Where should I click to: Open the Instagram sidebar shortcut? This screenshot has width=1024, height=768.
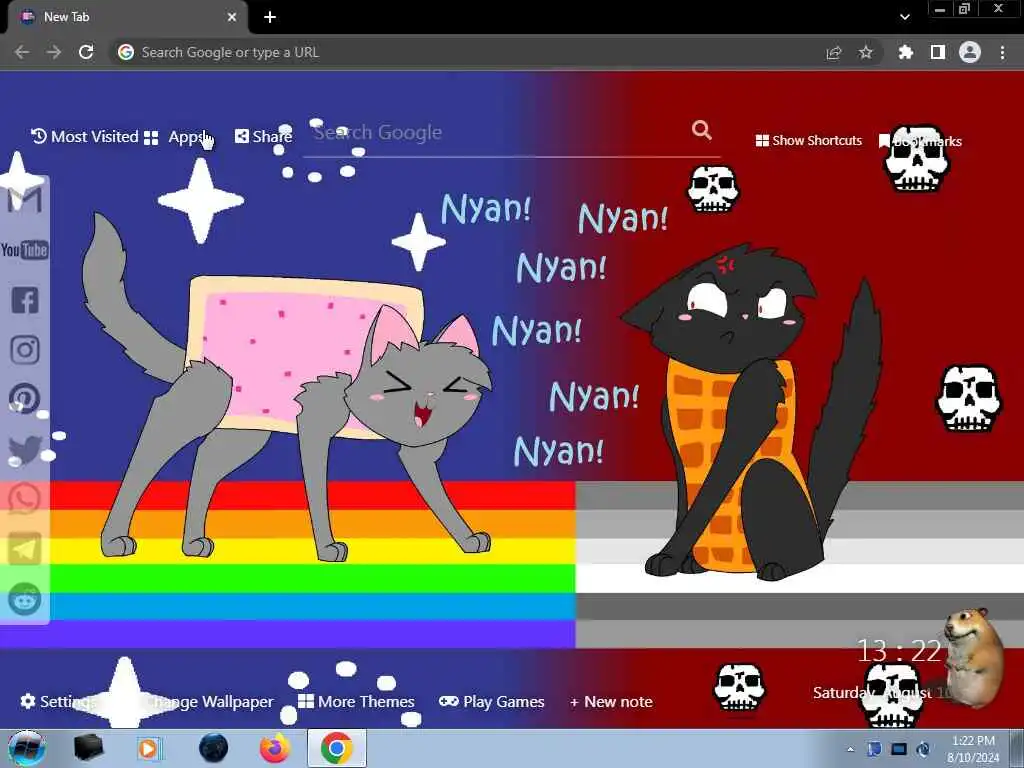[25, 349]
